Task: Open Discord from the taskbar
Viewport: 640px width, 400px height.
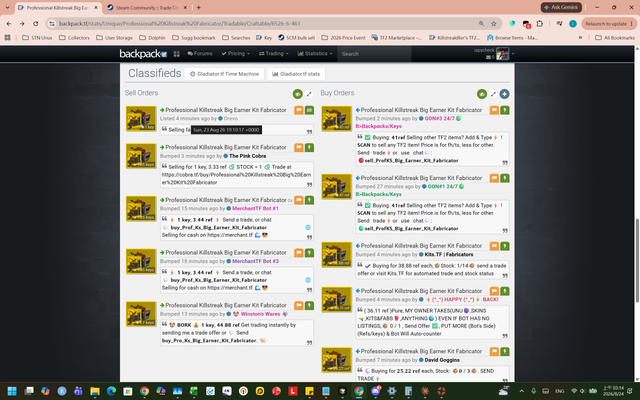Action: pyautogui.click(x=375, y=391)
